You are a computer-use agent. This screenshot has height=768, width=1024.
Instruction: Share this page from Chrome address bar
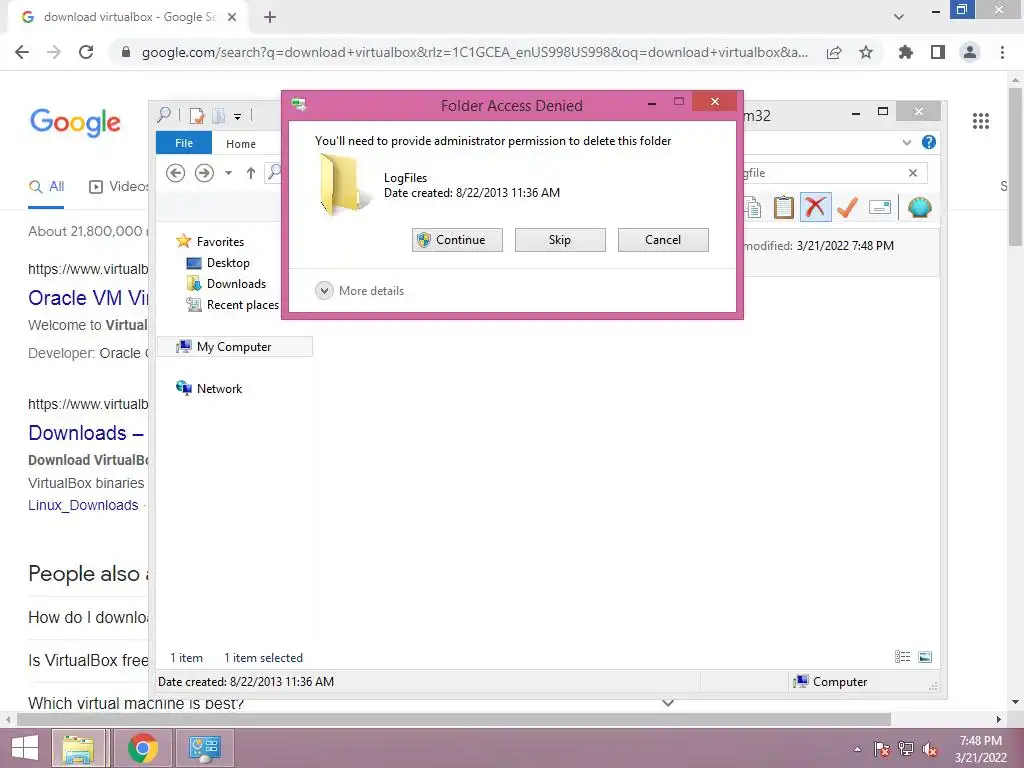[834, 52]
